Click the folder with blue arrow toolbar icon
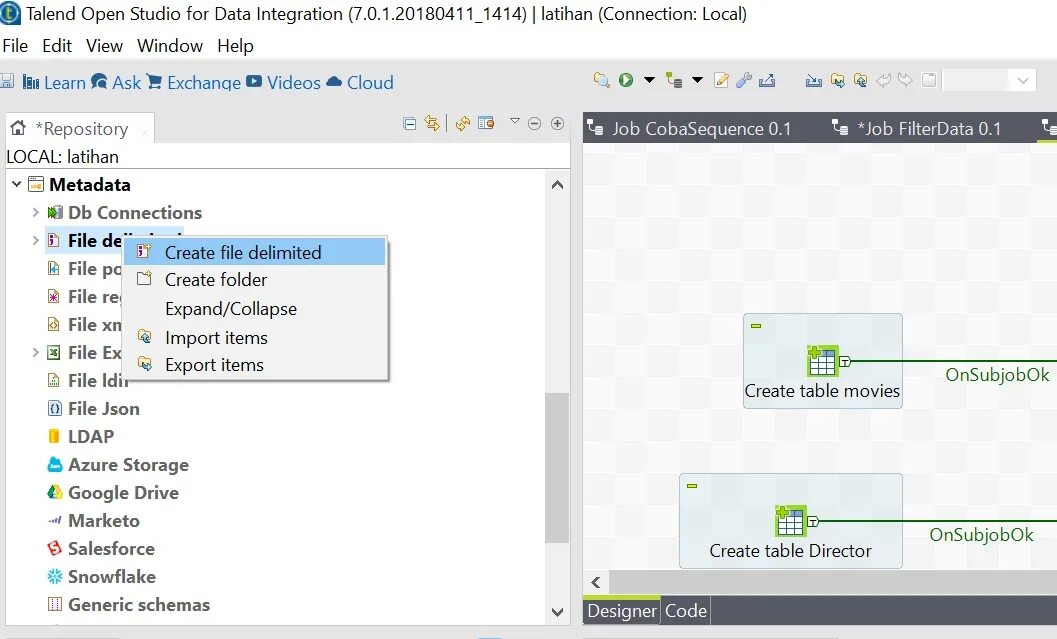The height and width of the screenshot is (639, 1057). [x=837, y=80]
